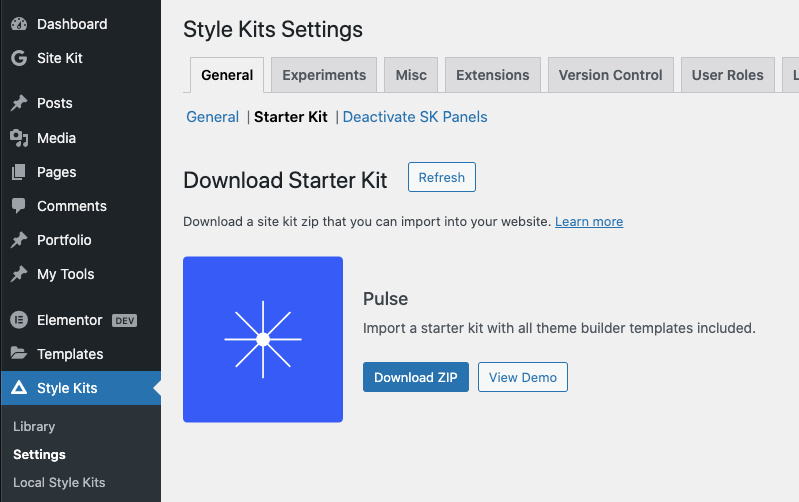Download the Pulse starter kit ZIP

click(x=416, y=377)
